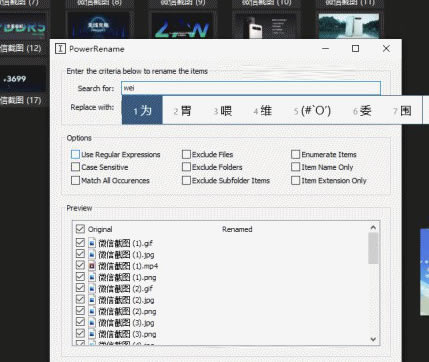Check Exclude Subfolder Items
This screenshot has height=362, width=429.
[186, 180]
